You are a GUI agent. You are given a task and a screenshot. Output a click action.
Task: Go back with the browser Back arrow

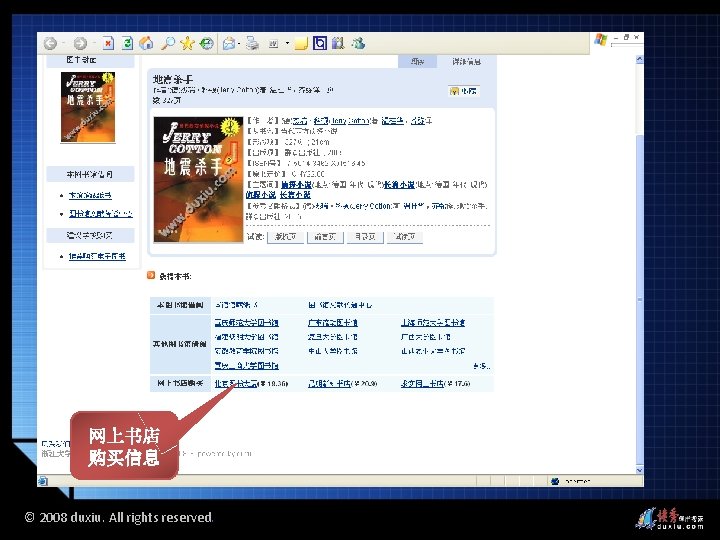pos(51,44)
